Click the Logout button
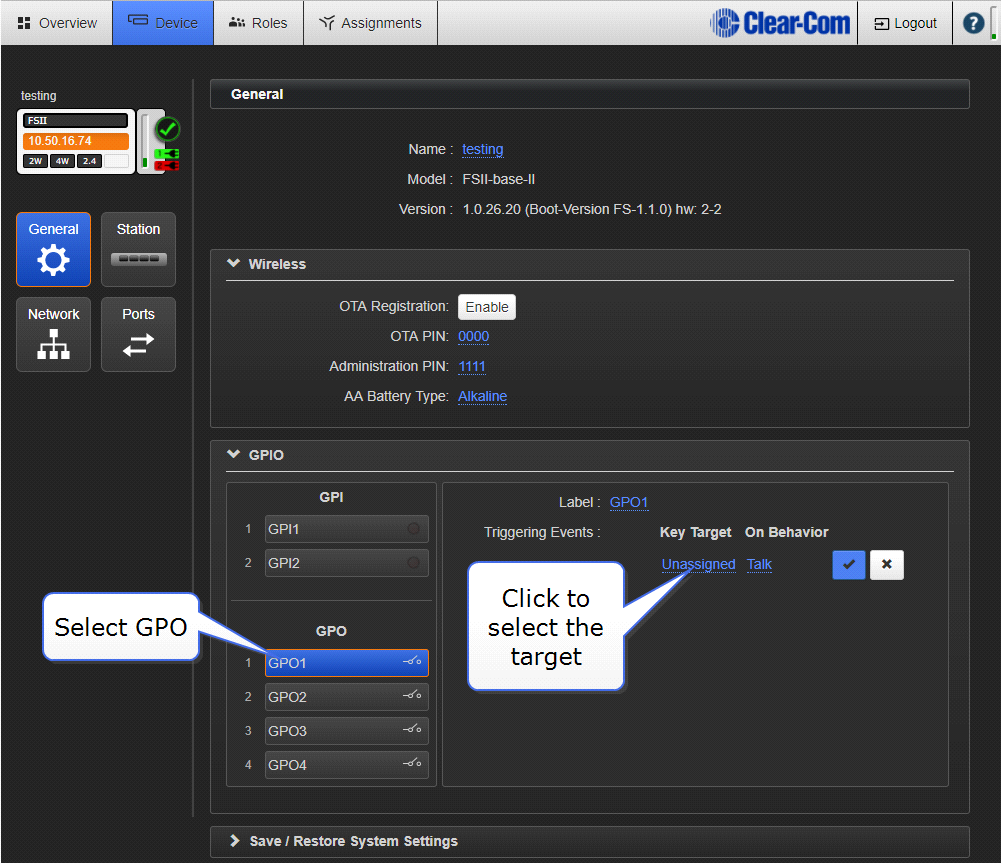Screen dimensions: 1001x863 coord(905,24)
